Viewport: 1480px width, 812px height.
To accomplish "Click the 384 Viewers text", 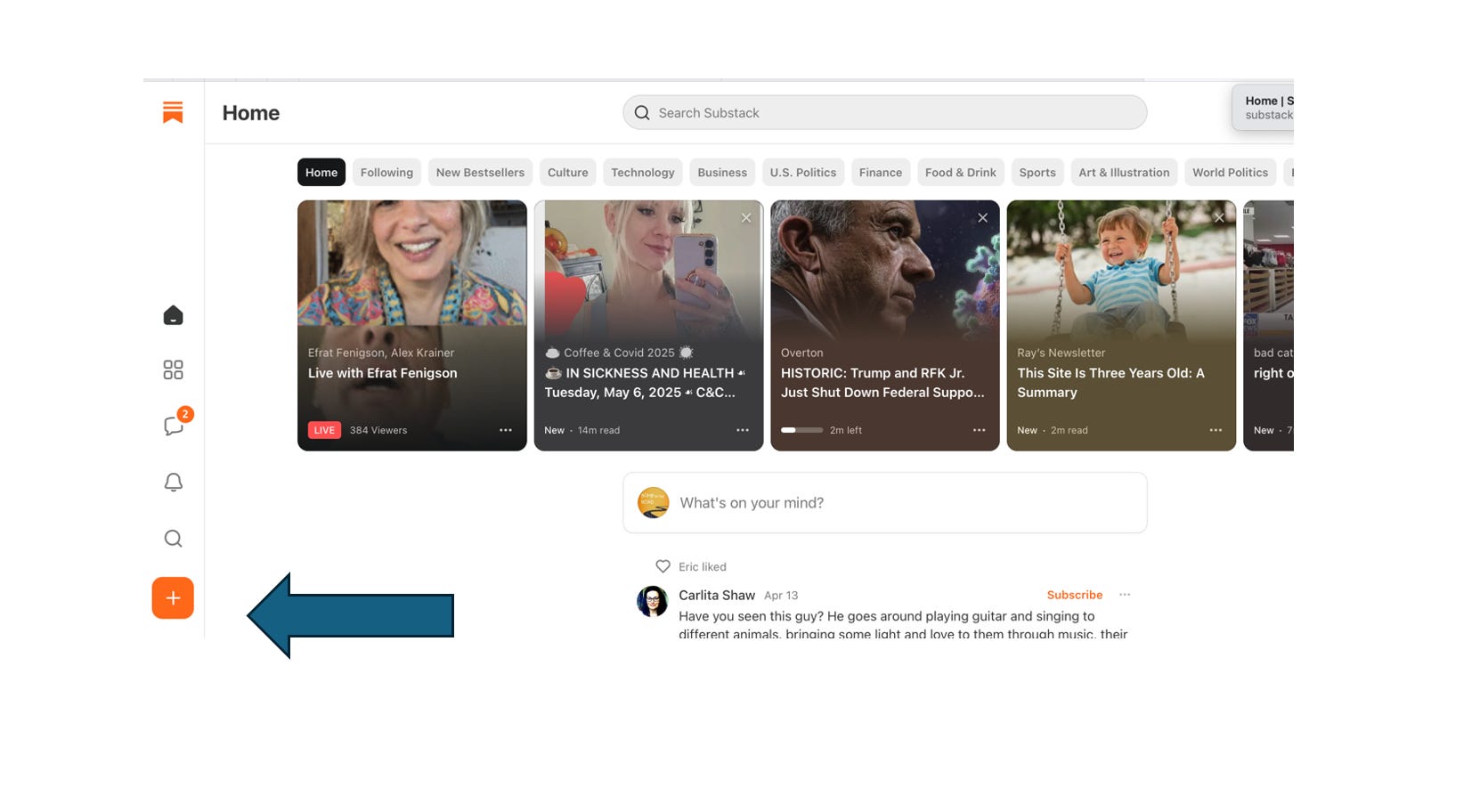I will pyautogui.click(x=378, y=430).
